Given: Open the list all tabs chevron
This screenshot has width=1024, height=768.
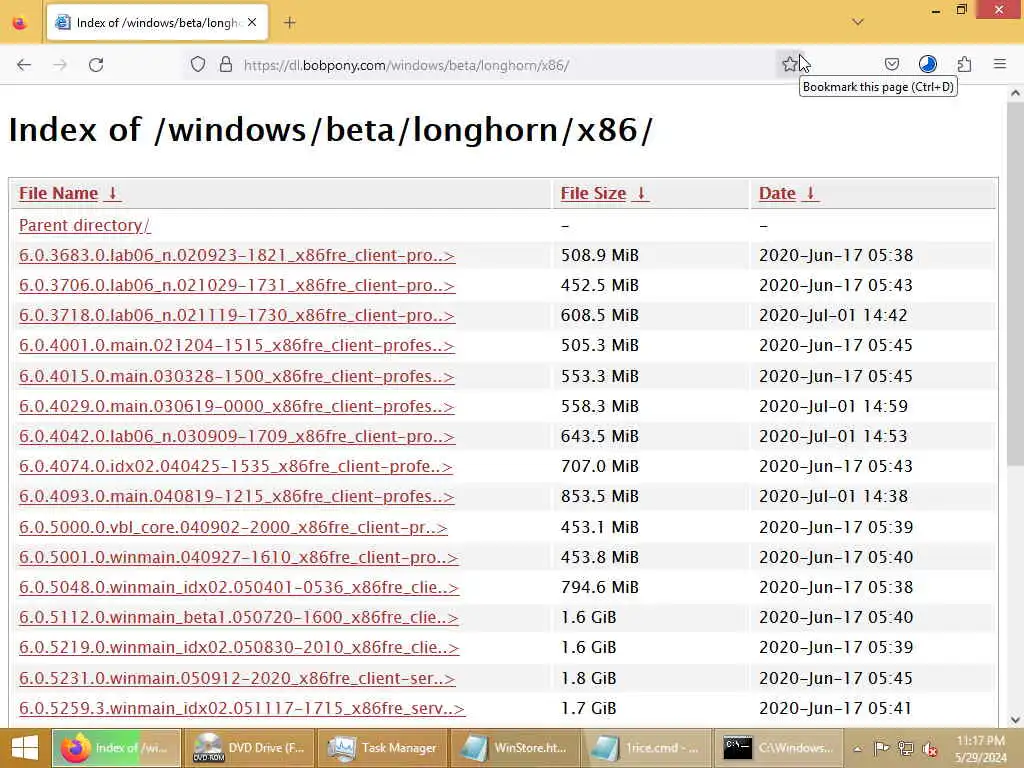Looking at the screenshot, I should pos(858,22).
